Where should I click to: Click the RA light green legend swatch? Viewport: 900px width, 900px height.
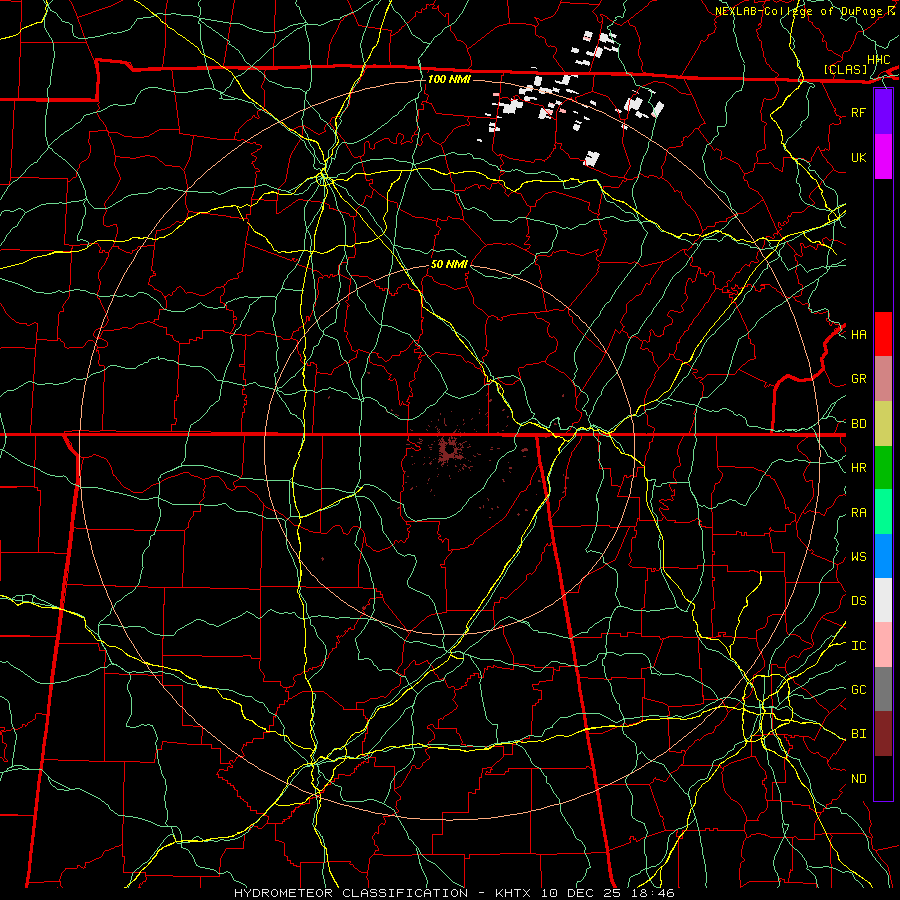click(883, 512)
